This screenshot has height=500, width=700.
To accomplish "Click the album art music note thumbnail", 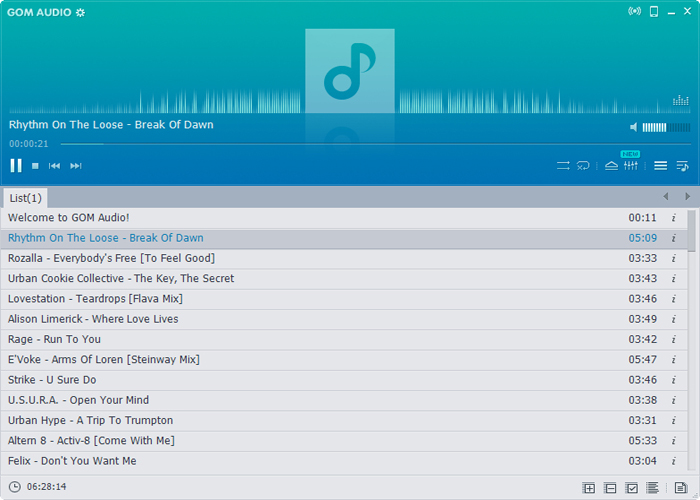I will point(350,71).
